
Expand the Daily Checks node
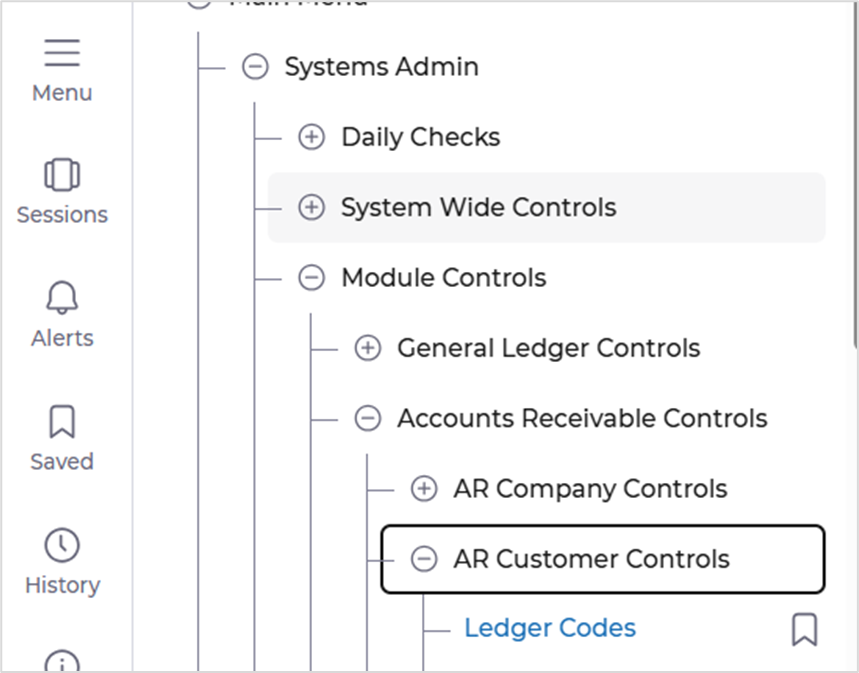pyautogui.click(x=312, y=137)
